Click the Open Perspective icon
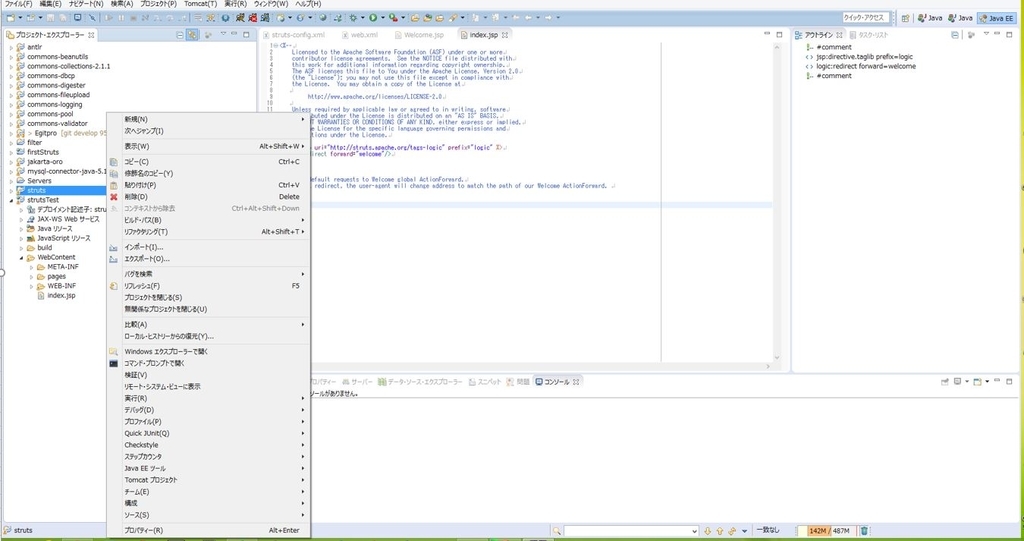The height and width of the screenshot is (541, 1024). coord(905,18)
